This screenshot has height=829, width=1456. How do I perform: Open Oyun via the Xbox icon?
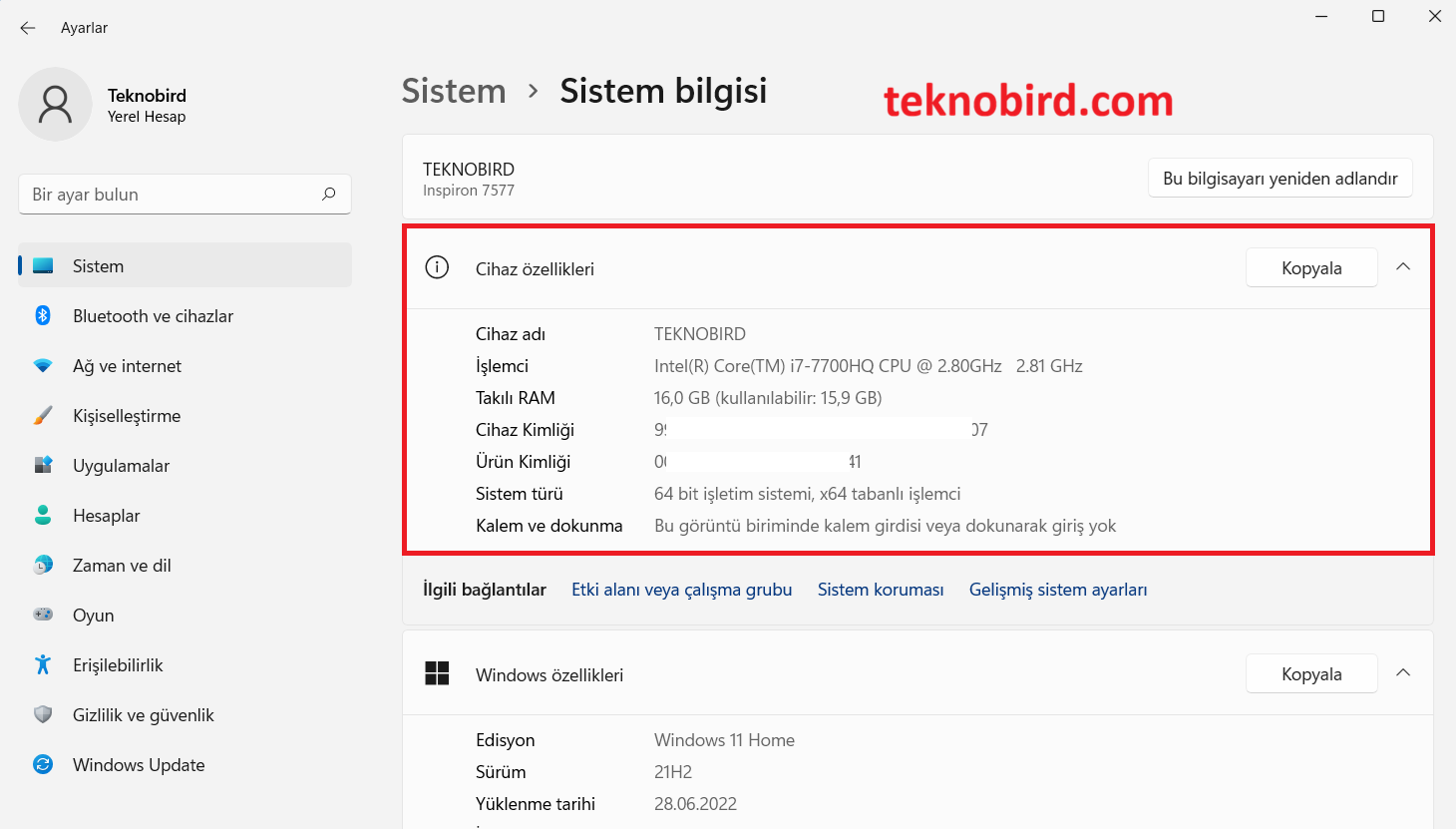tap(43, 615)
